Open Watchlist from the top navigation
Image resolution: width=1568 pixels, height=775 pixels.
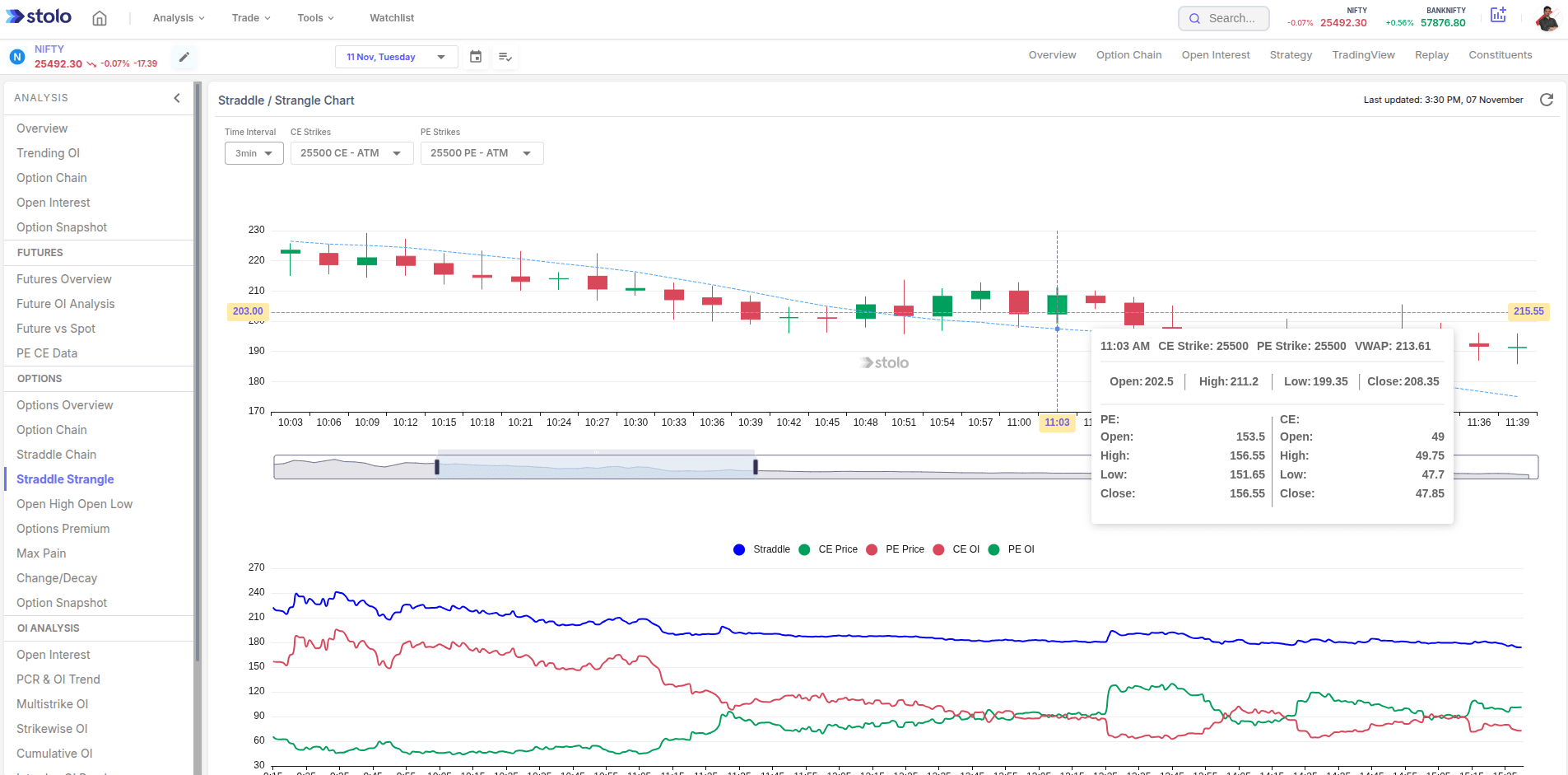point(392,18)
